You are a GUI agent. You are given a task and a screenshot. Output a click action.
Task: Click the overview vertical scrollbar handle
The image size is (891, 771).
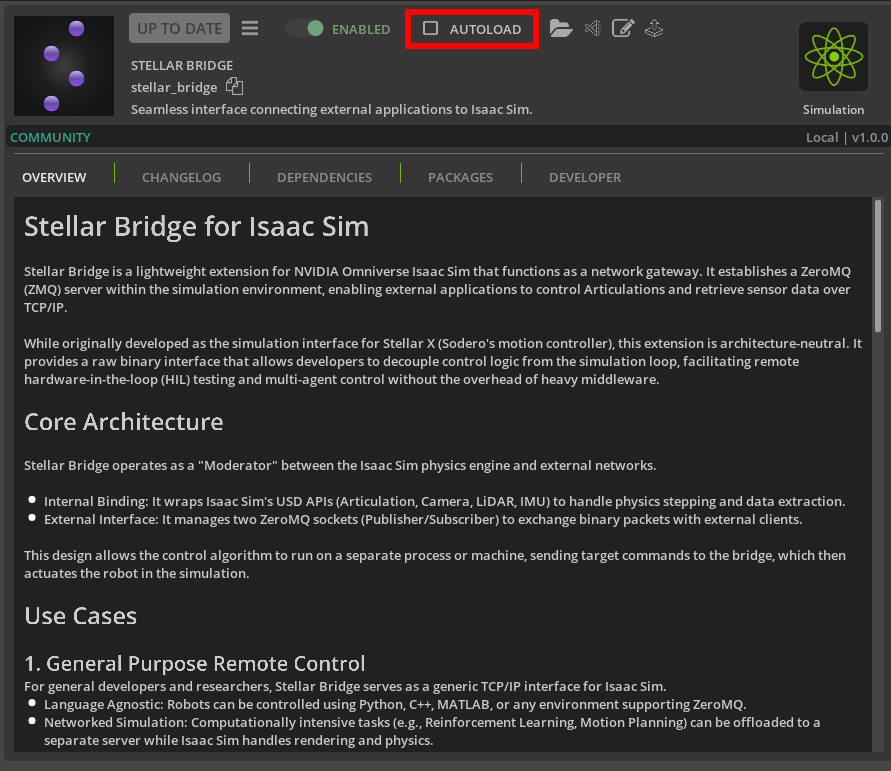click(x=878, y=265)
